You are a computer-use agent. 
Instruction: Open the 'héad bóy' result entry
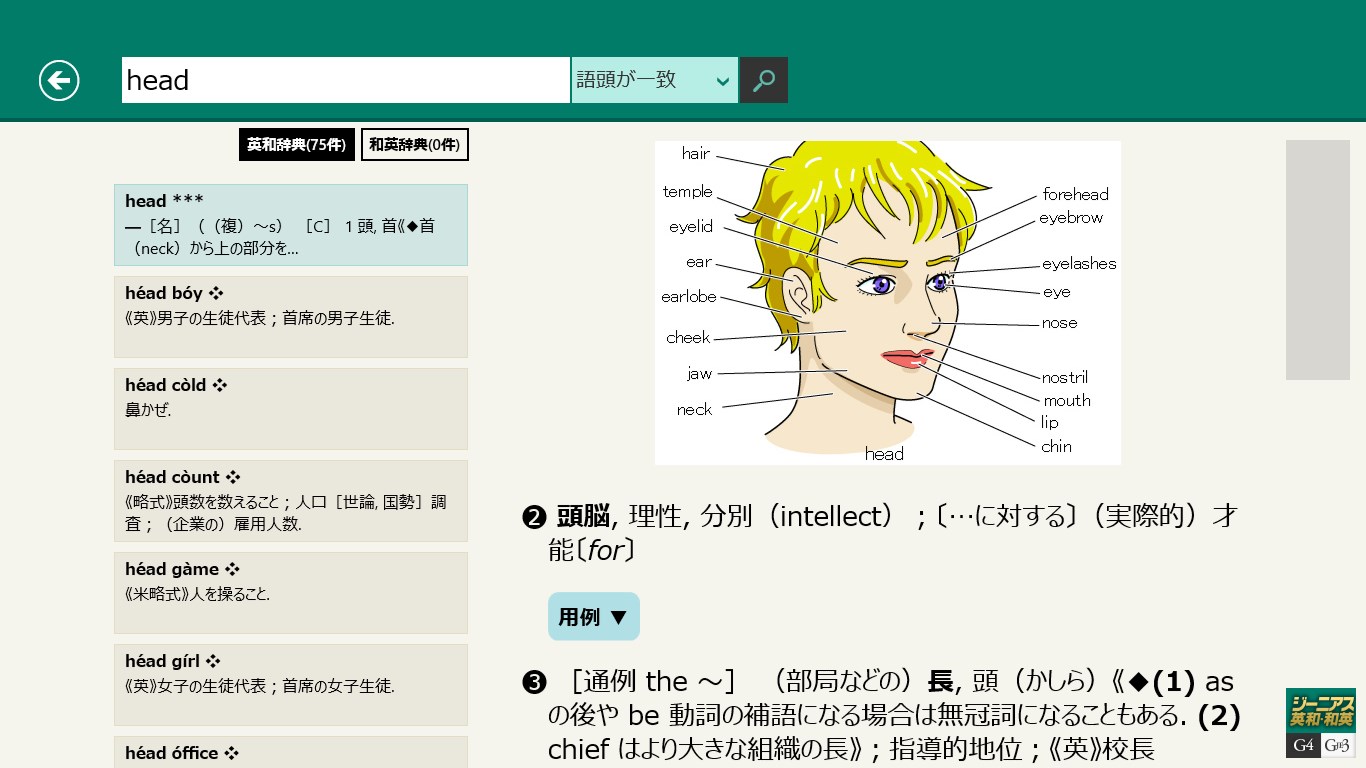[291, 317]
